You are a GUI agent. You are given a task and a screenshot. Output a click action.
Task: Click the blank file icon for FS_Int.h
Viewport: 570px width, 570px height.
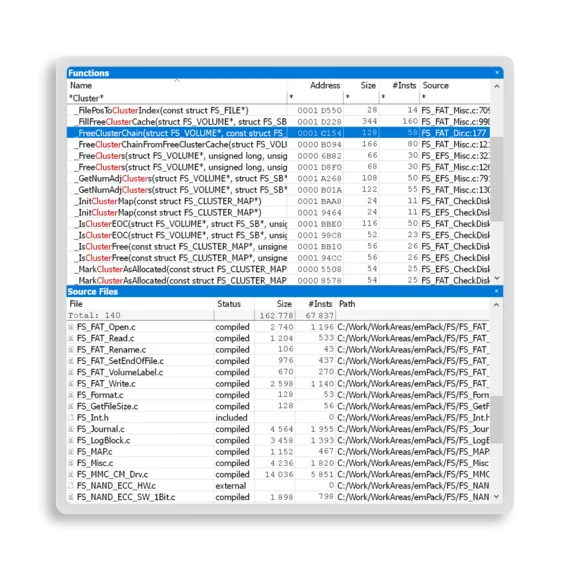(x=71, y=417)
